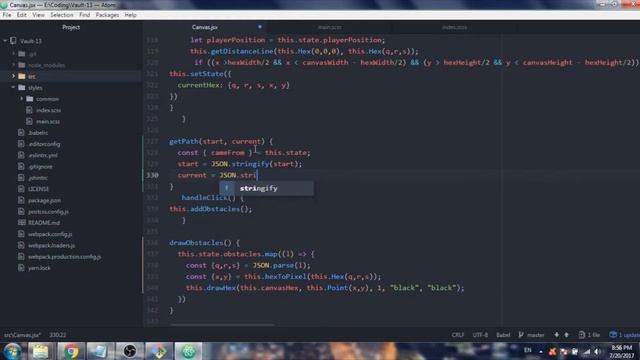The height and width of the screenshot is (360, 640).
Task: Open the Help menu
Action: tap(130, 15)
